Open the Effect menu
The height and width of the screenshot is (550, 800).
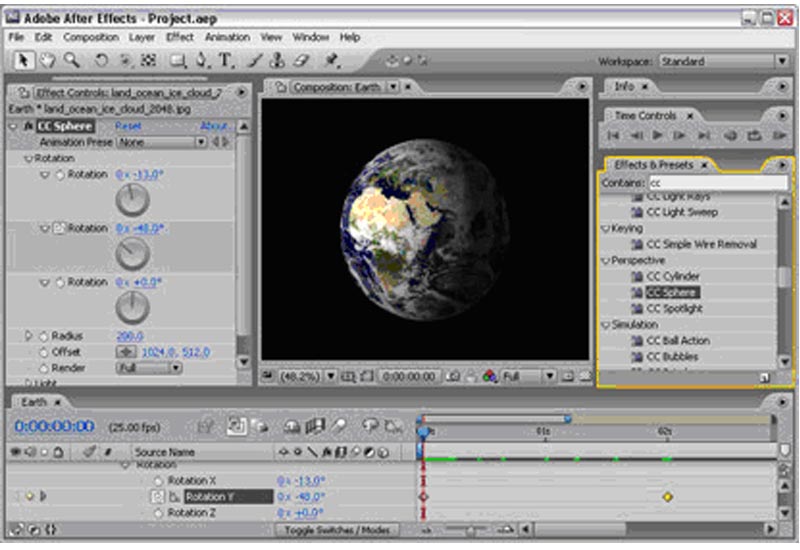click(180, 37)
